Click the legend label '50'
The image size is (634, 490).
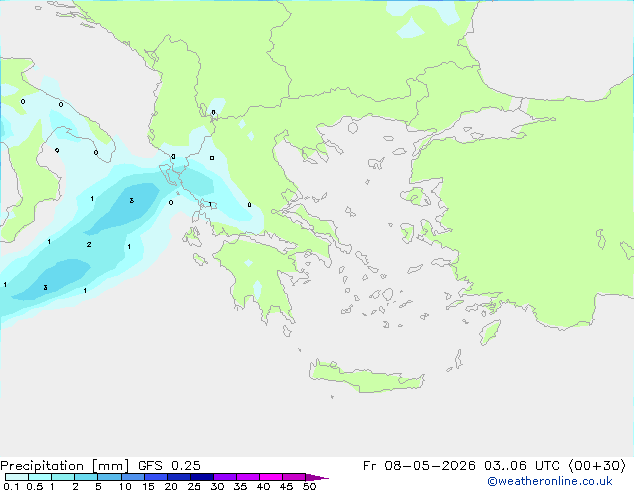[x=309, y=486]
